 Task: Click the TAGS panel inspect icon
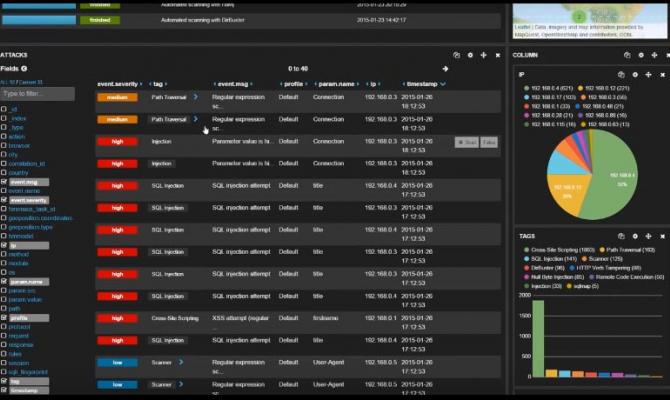(621, 236)
